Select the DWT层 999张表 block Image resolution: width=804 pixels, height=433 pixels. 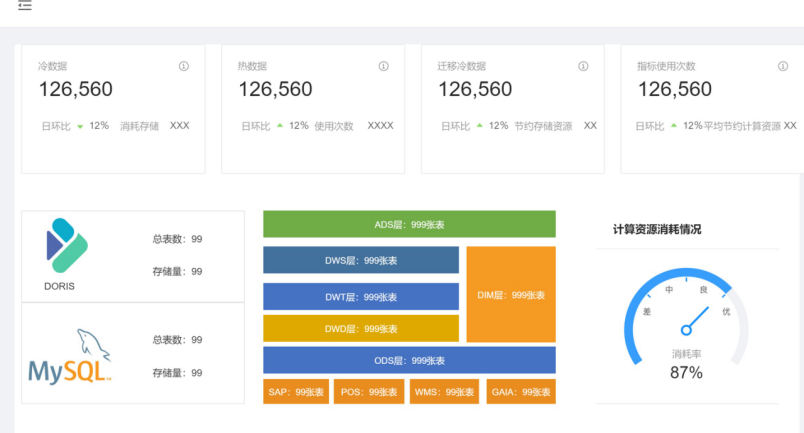click(x=361, y=297)
